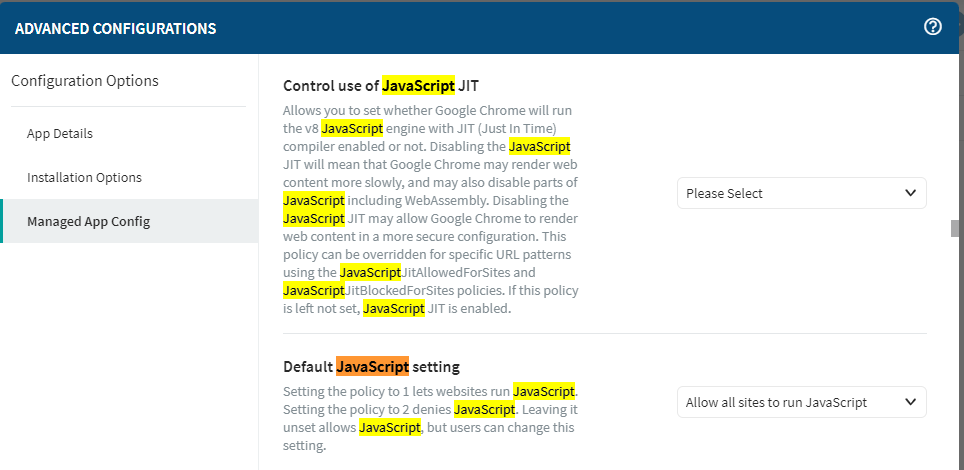Go to Installation Options section

(84, 177)
